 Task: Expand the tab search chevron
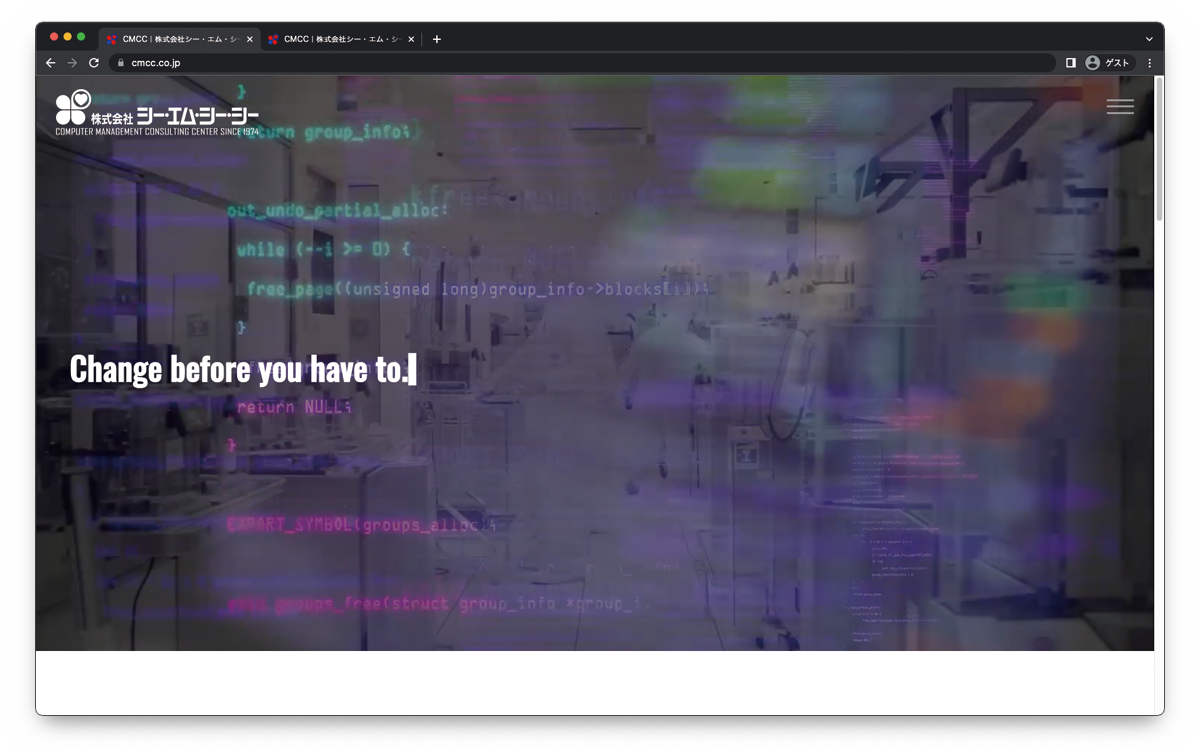point(1149,39)
